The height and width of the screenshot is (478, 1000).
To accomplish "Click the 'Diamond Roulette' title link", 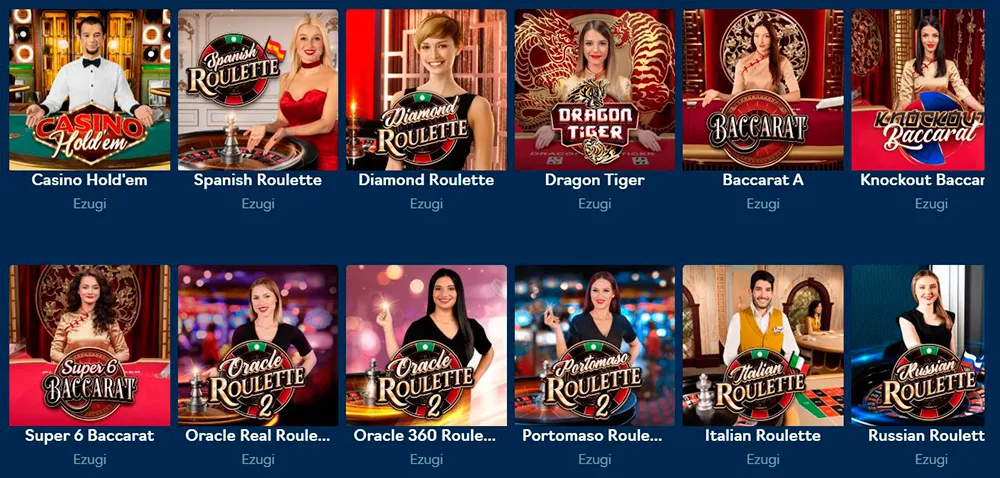I will tap(426, 180).
